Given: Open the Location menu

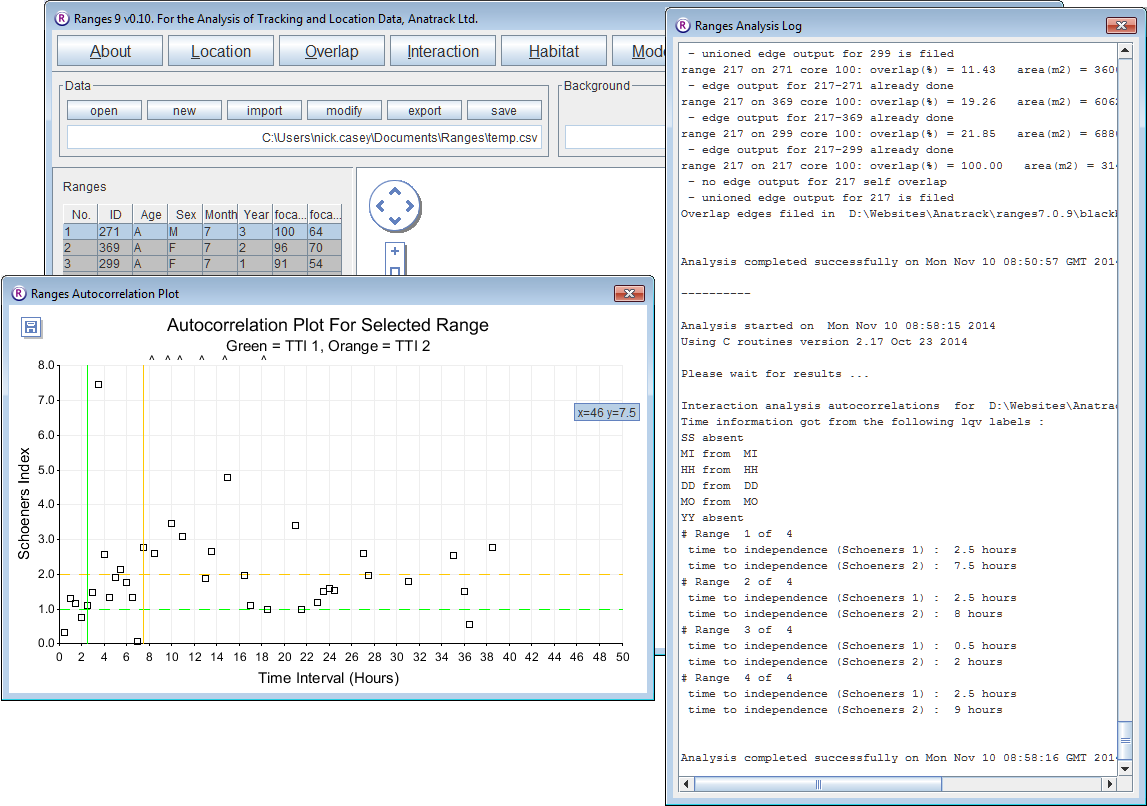Looking at the screenshot, I should 221,52.
